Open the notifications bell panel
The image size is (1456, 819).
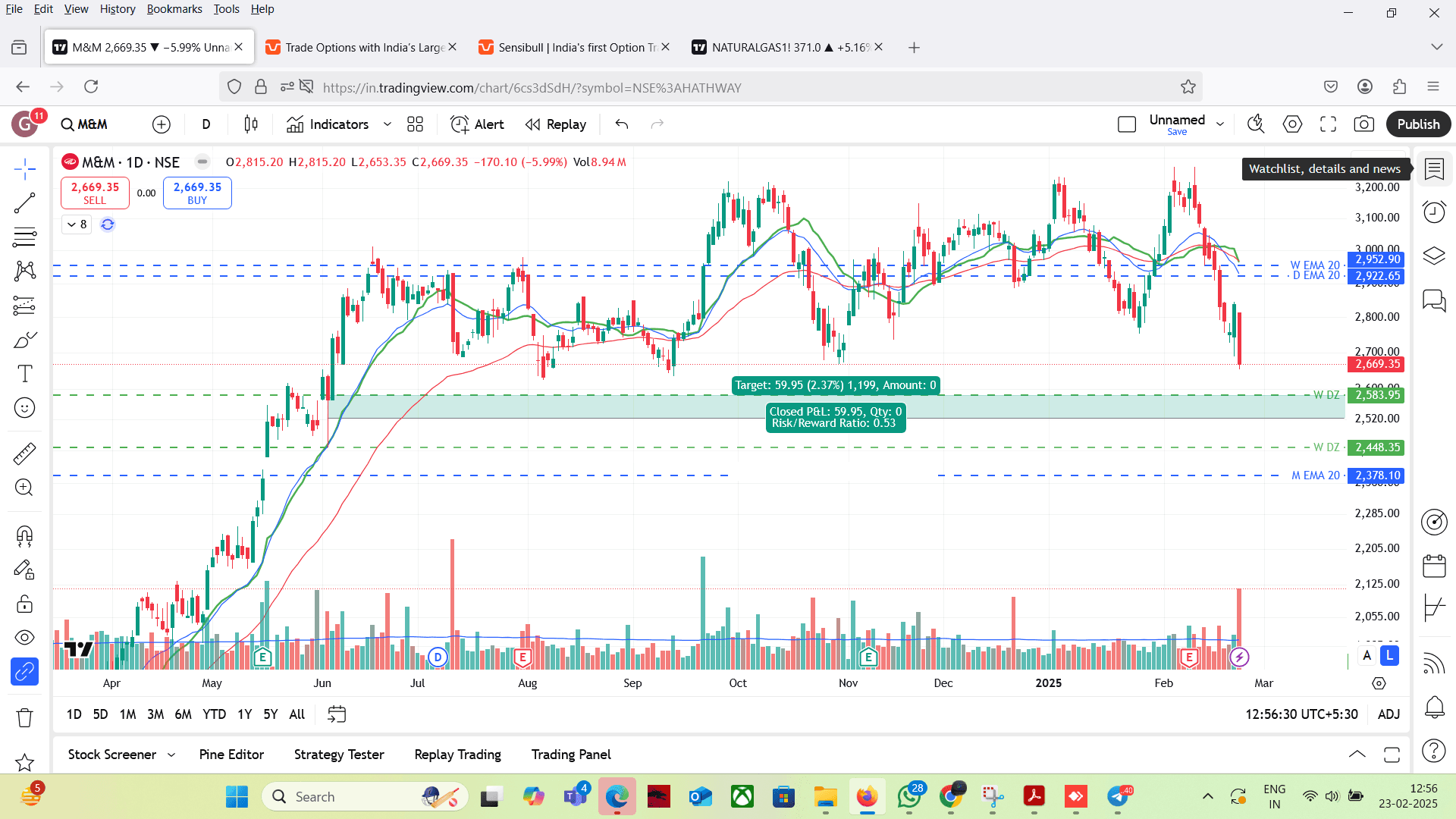tap(1434, 708)
